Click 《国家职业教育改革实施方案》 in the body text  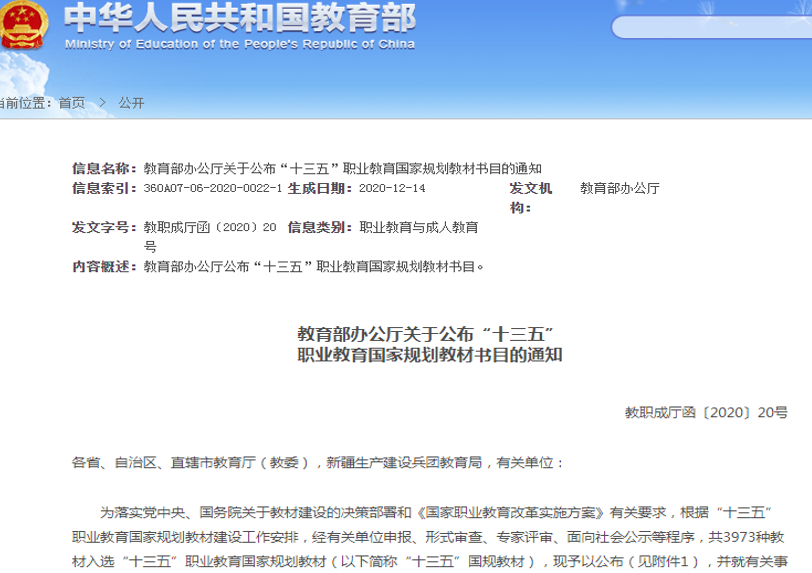[509, 511]
